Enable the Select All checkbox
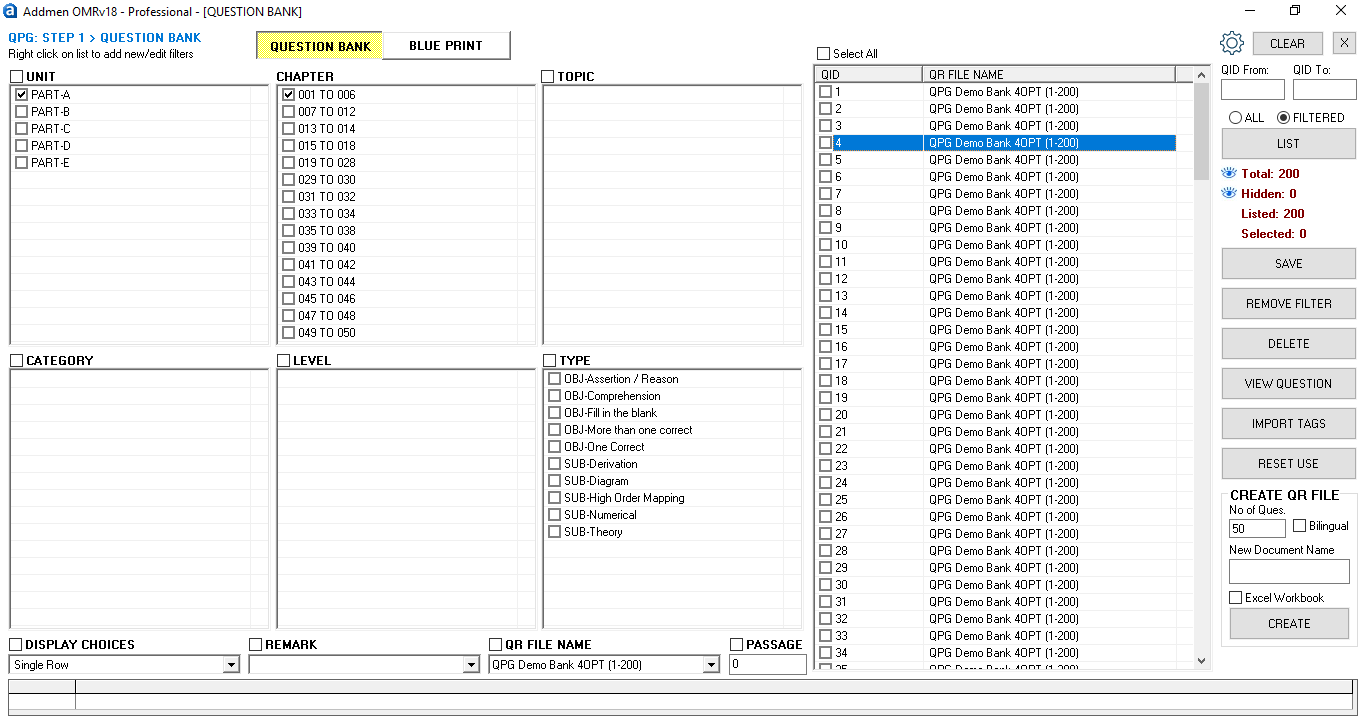The height and width of the screenshot is (728, 1366). coord(823,53)
